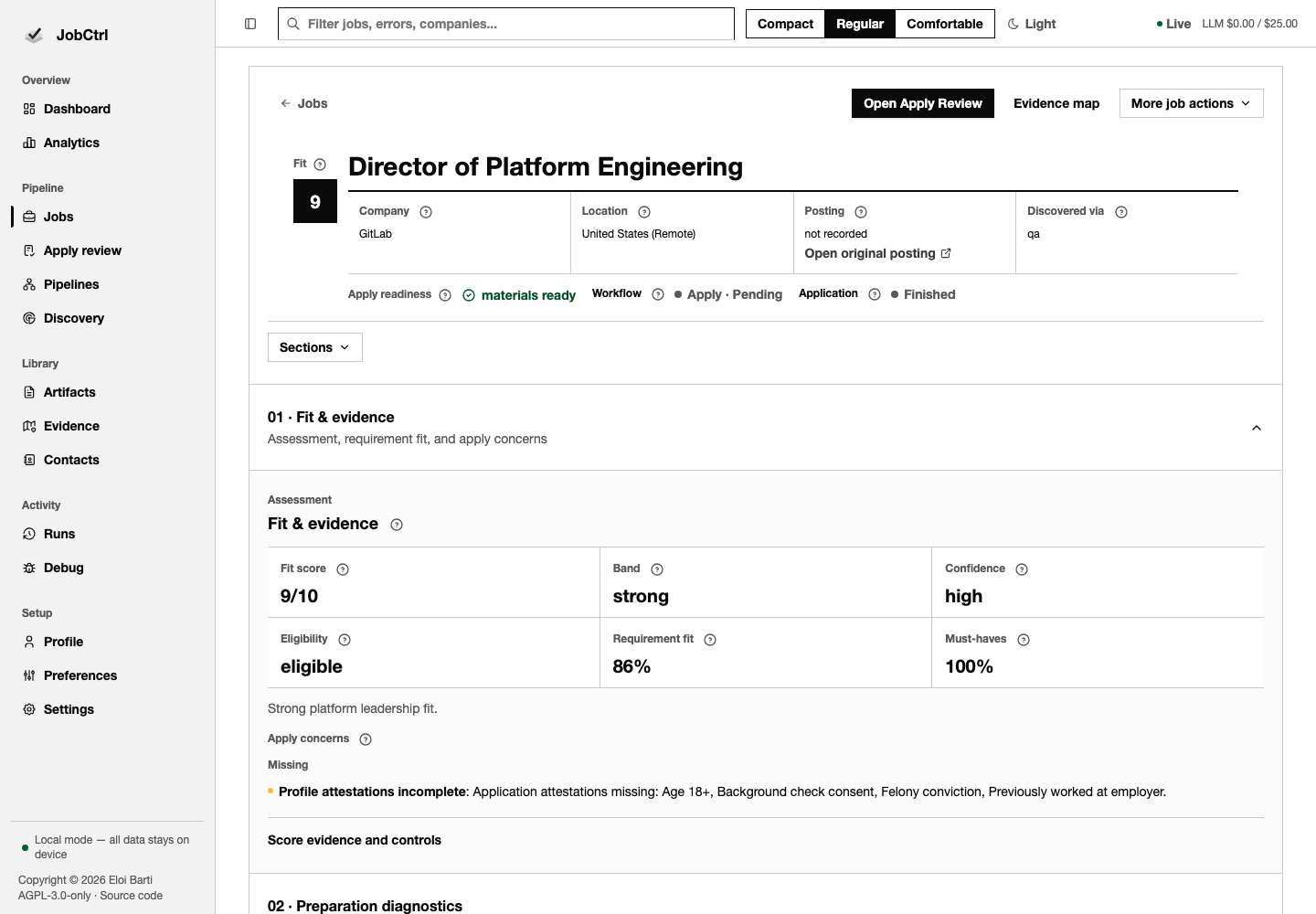1316x914 pixels.
Task: Open original posting link
Action: [878, 253]
